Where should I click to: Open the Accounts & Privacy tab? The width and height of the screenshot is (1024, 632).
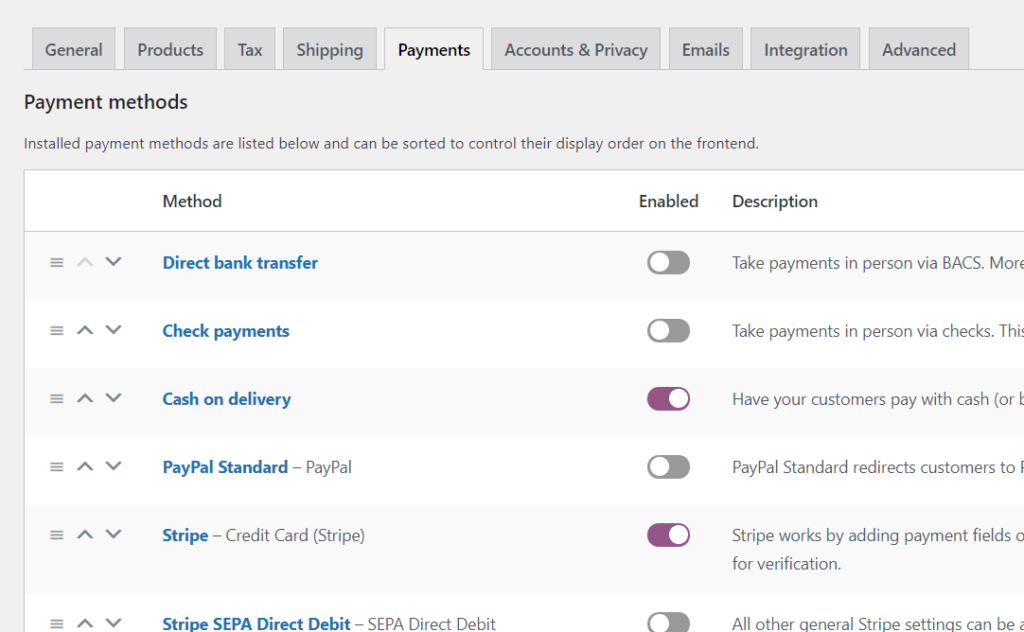point(575,50)
